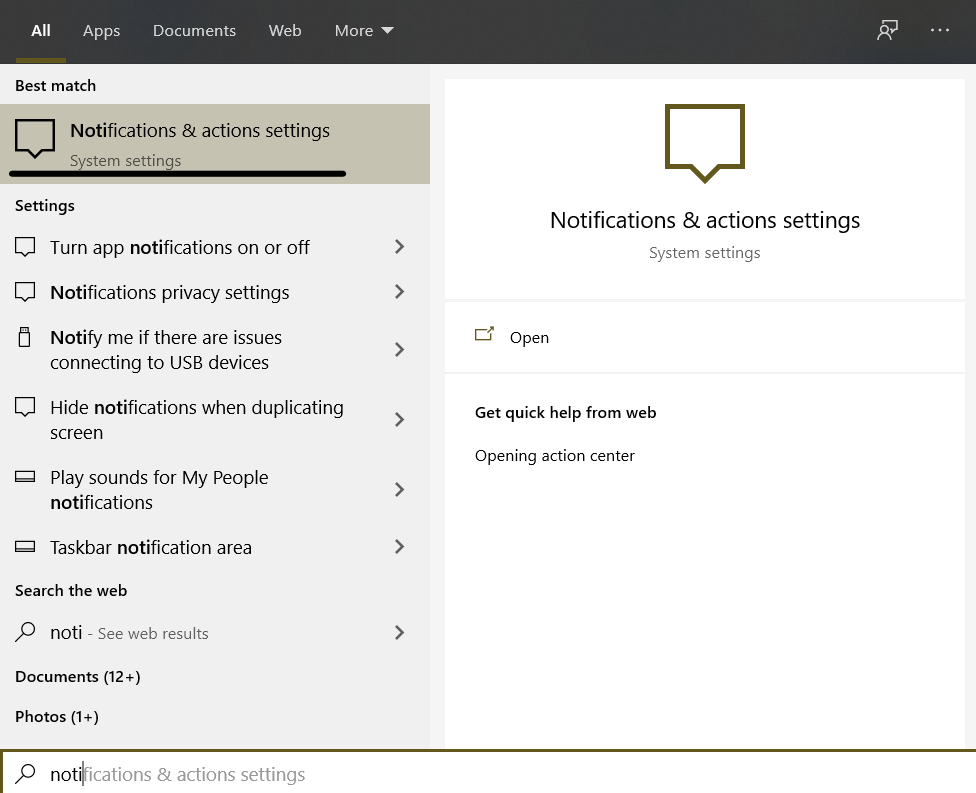
Task: Click the Opening action center help link
Action: [555, 456]
